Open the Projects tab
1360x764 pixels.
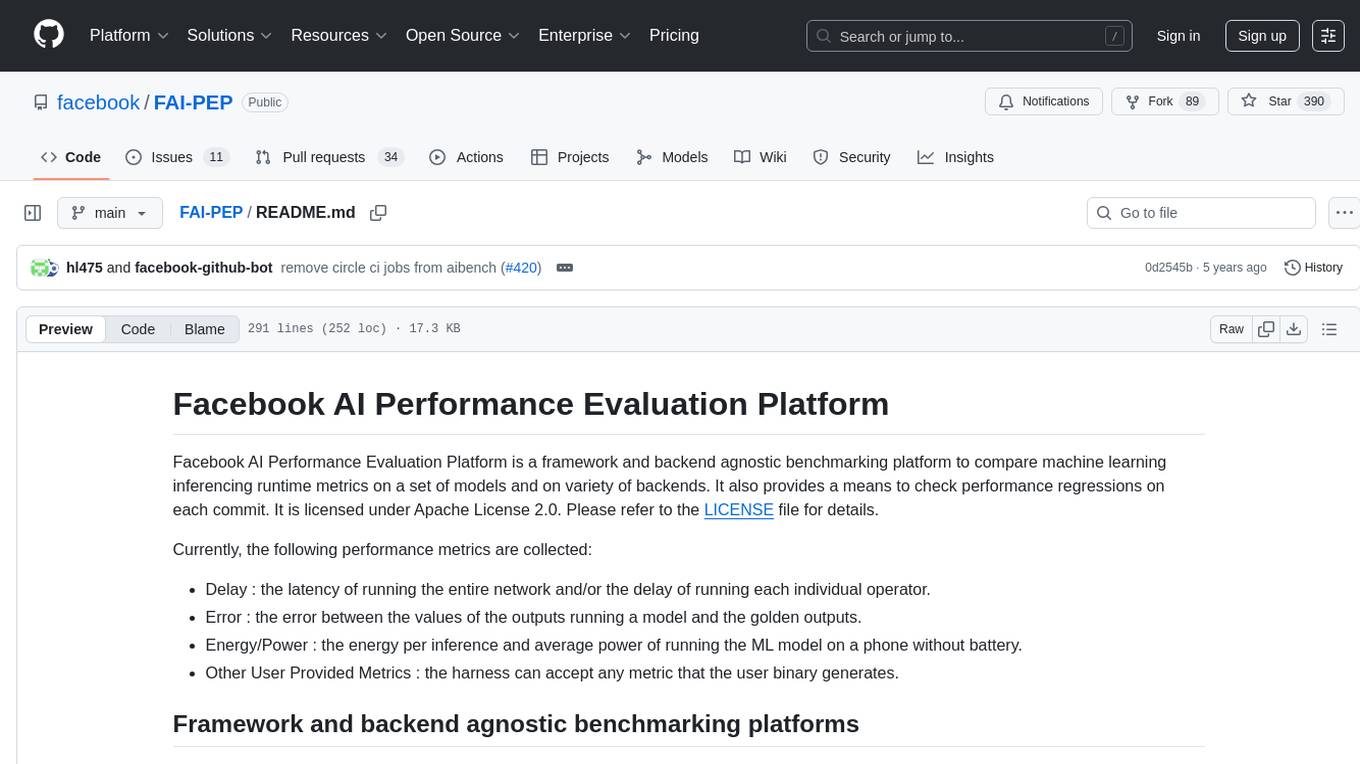[570, 157]
